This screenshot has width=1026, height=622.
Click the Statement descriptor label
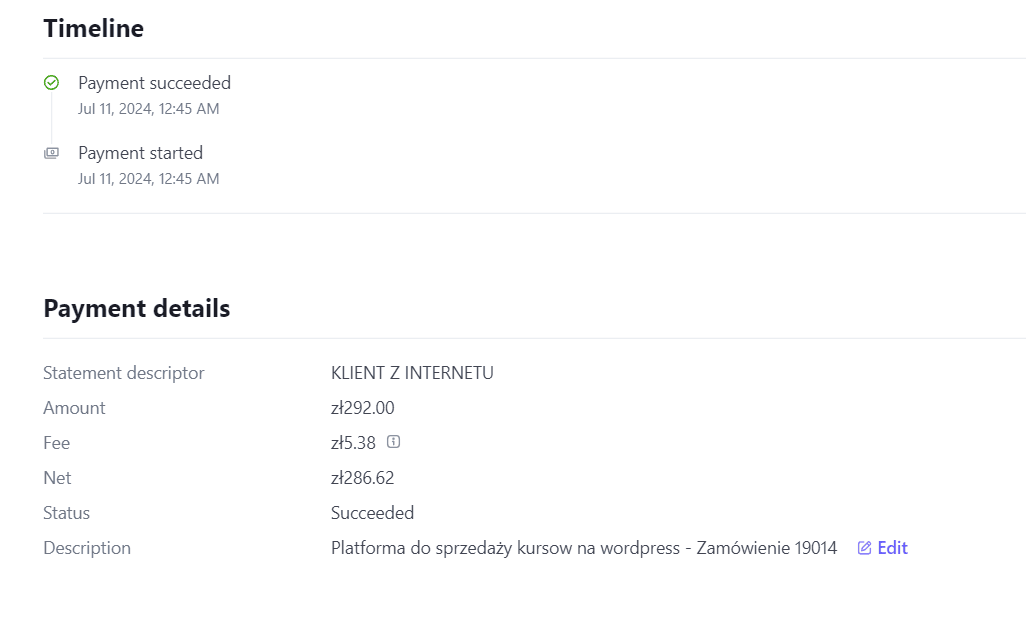pos(124,373)
